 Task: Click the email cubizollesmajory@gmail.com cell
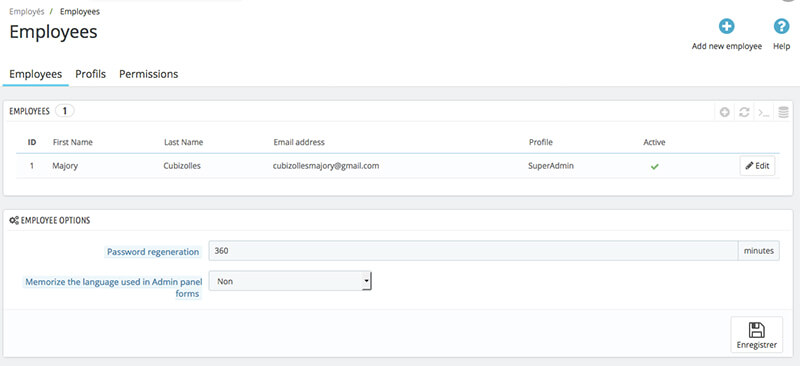point(326,166)
